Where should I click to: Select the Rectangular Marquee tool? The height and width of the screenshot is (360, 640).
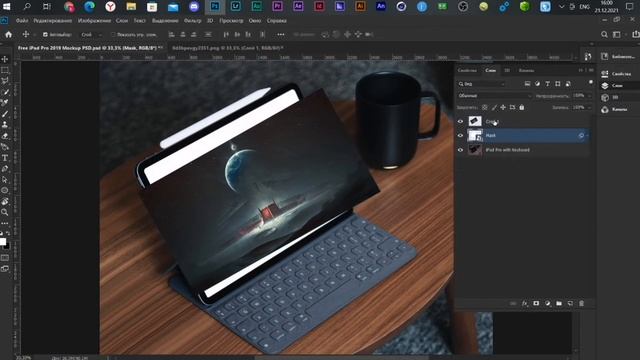(5, 70)
